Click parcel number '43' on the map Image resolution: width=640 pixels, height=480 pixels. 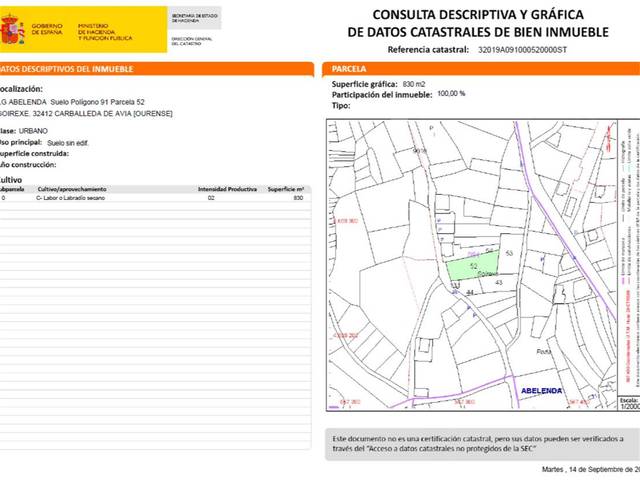click(499, 282)
